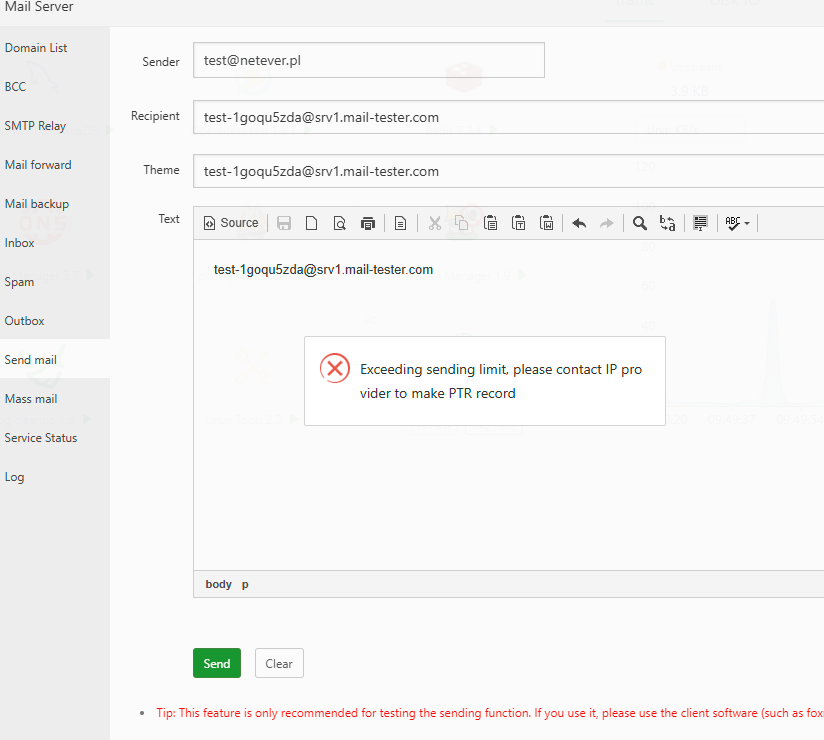Image resolution: width=824 pixels, height=740 pixels.
Task: Open Mass mail section
Action: pos(31,399)
